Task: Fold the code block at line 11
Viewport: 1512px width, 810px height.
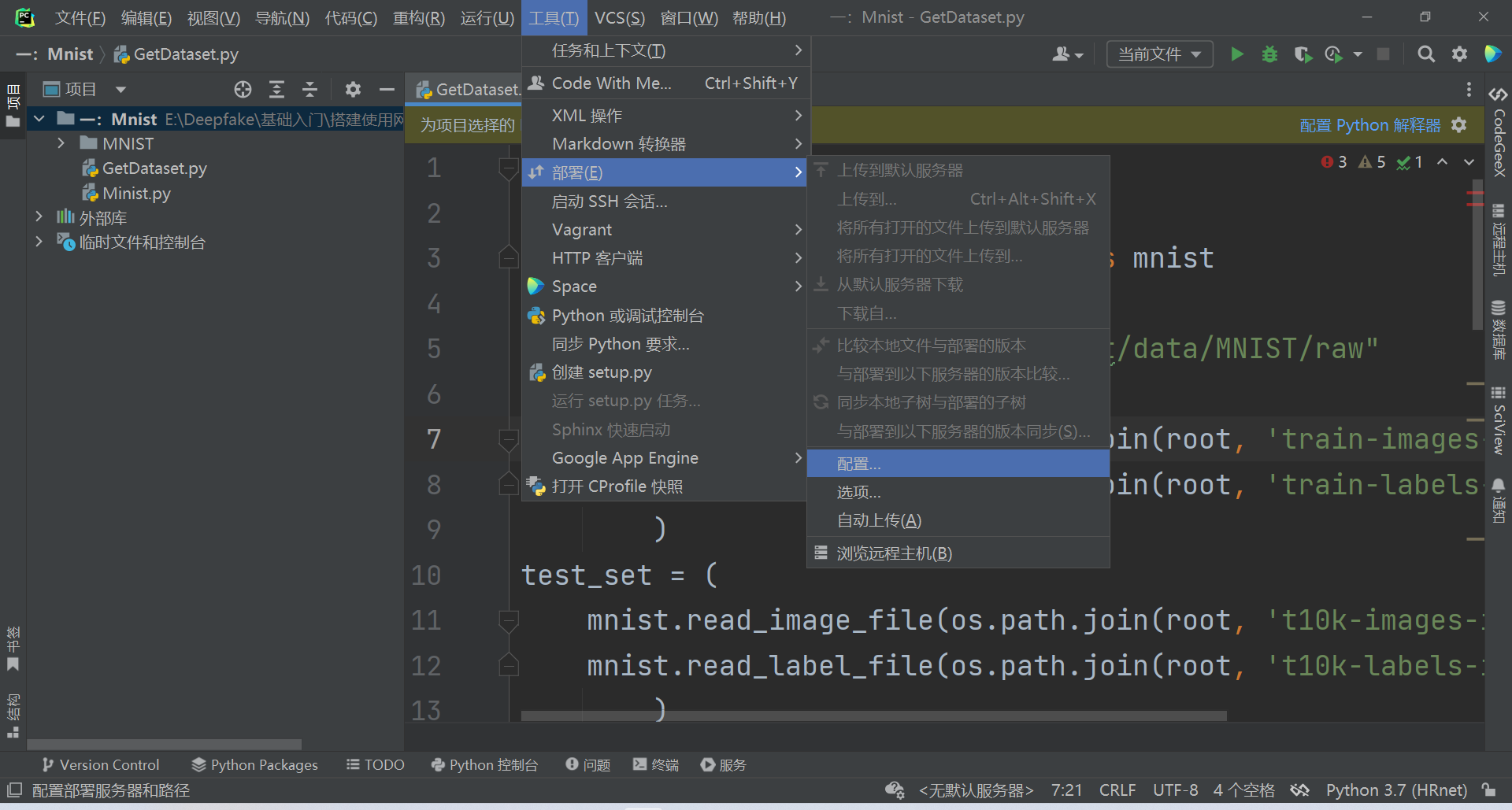Action: click(x=509, y=620)
